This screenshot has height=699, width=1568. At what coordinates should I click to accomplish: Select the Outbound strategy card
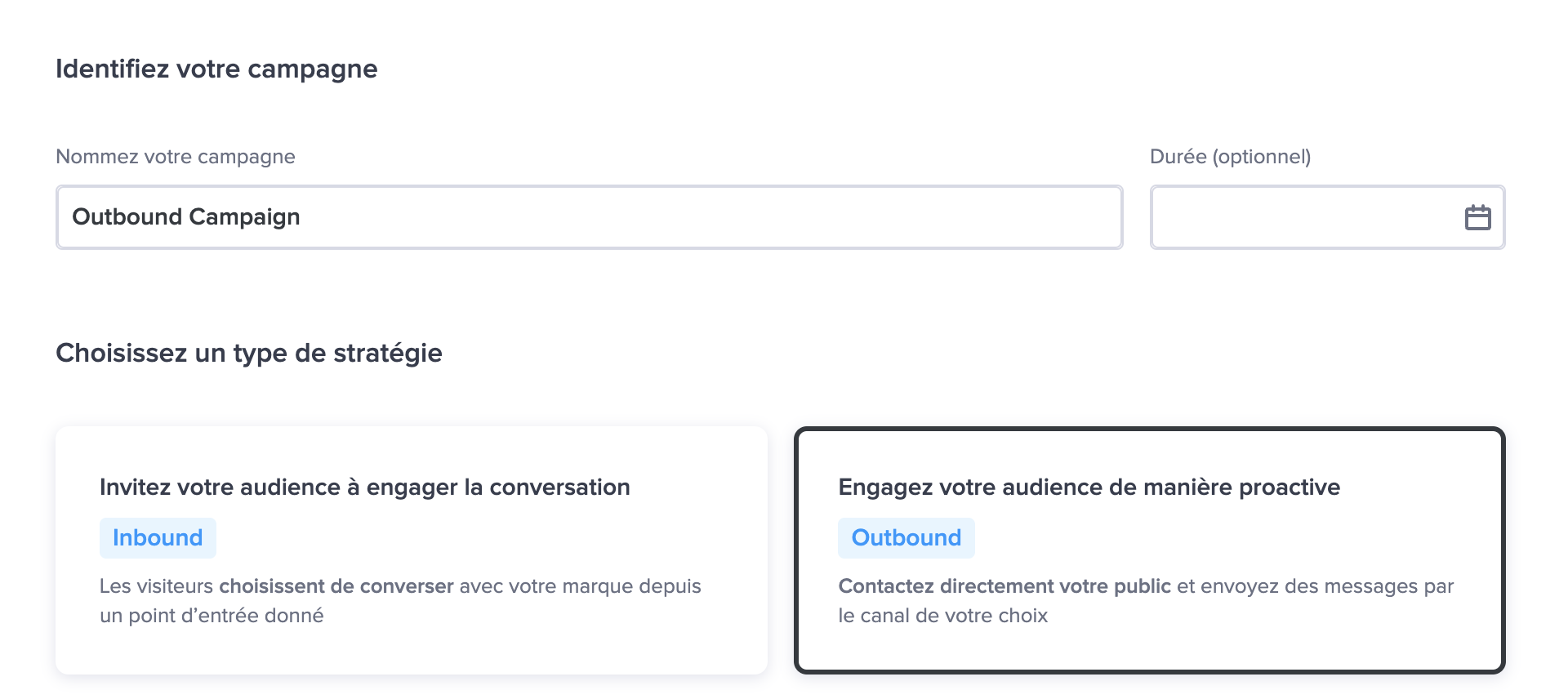(x=1150, y=550)
